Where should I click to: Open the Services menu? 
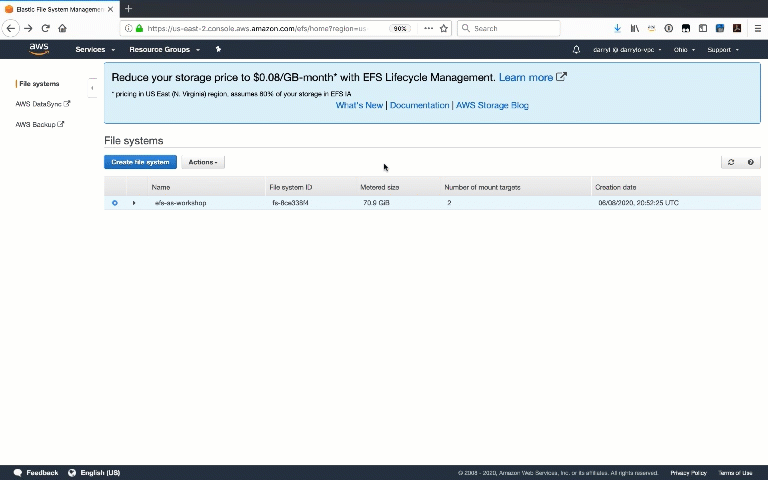[95, 49]
